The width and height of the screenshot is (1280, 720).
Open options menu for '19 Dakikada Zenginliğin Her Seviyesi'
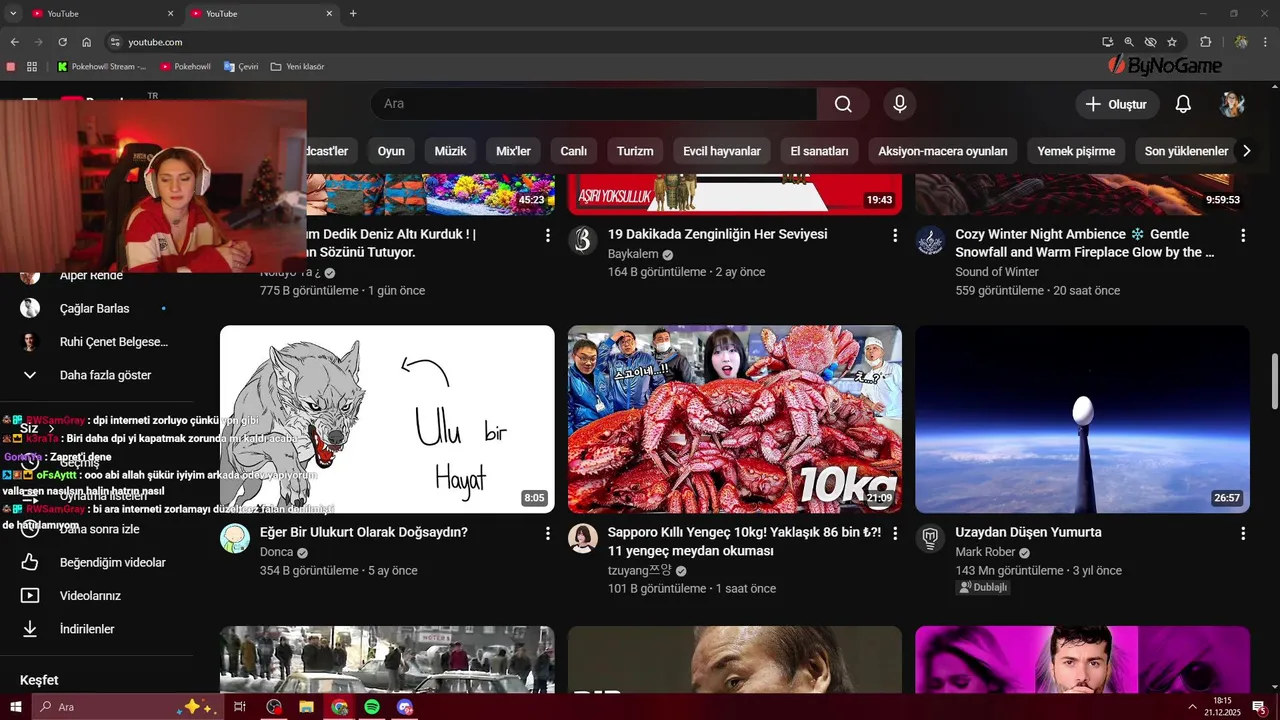(x=895, y=235)
